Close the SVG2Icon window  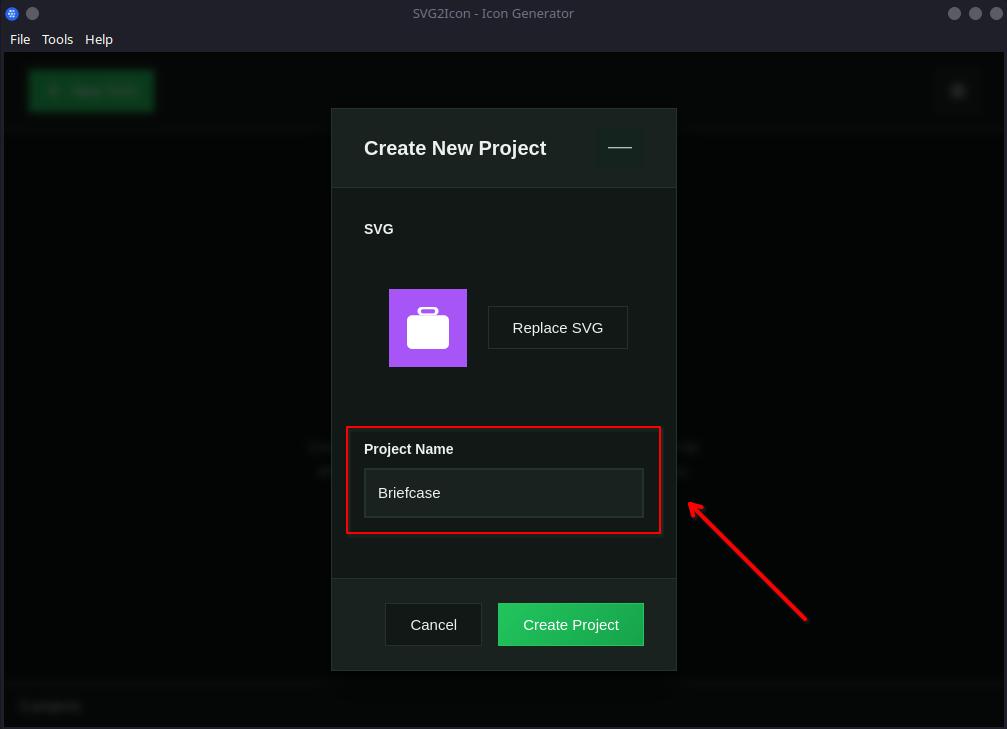point(996,13)
